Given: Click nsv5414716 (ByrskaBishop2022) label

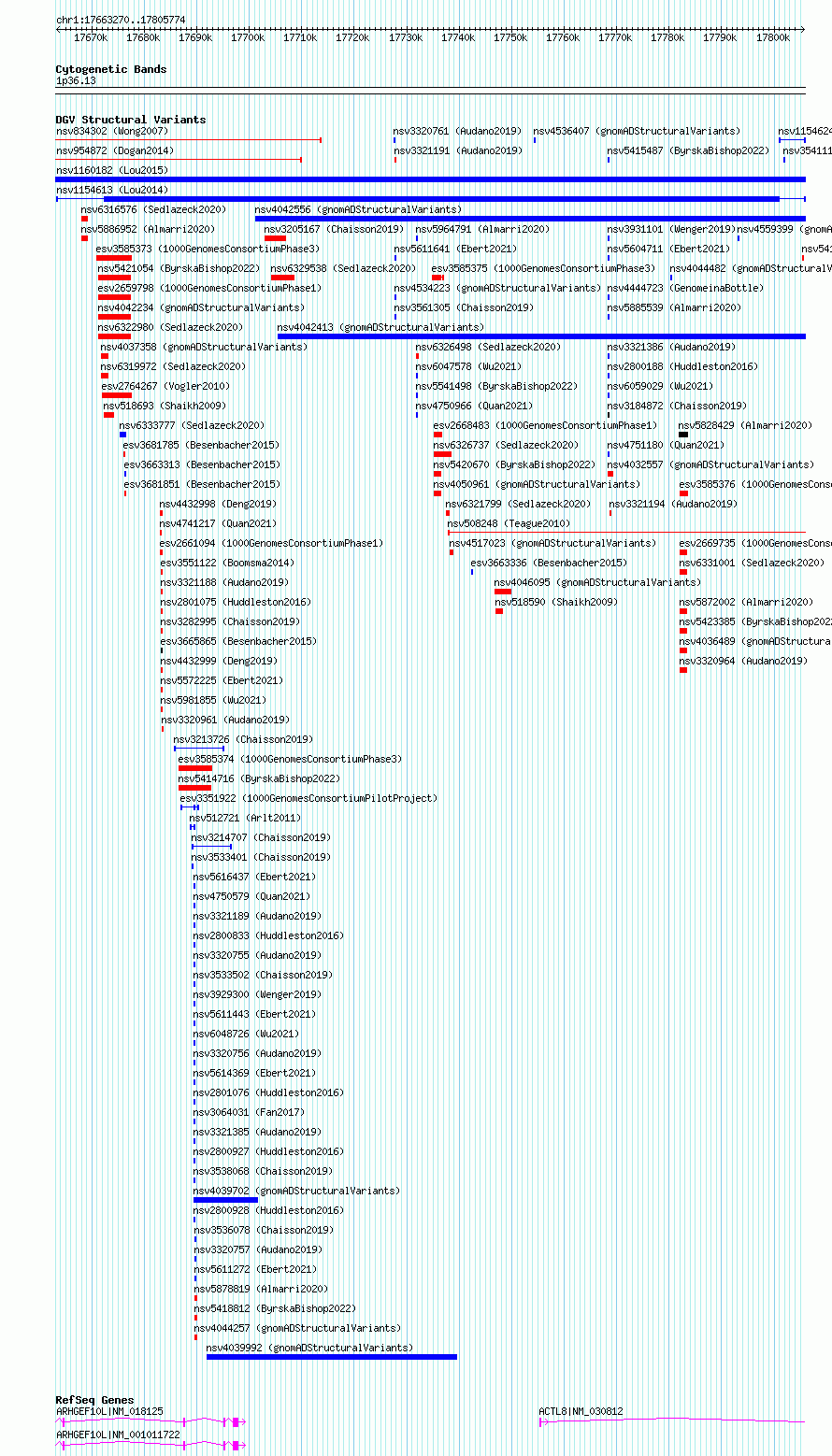Looking at the screenshot, I should [x=259, y=778].
